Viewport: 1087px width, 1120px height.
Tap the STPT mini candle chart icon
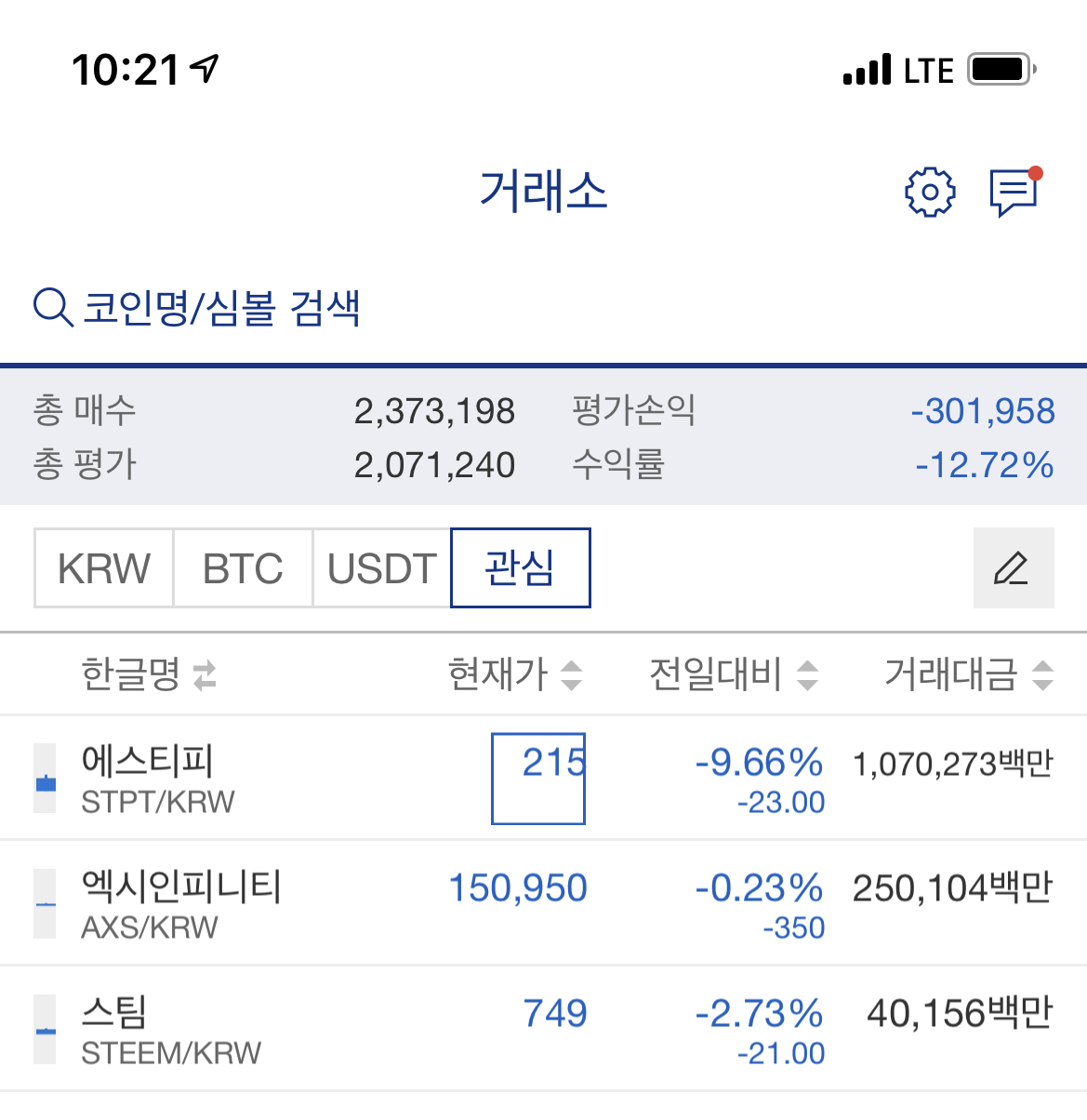pyautogui.click(x=45, y=779)
